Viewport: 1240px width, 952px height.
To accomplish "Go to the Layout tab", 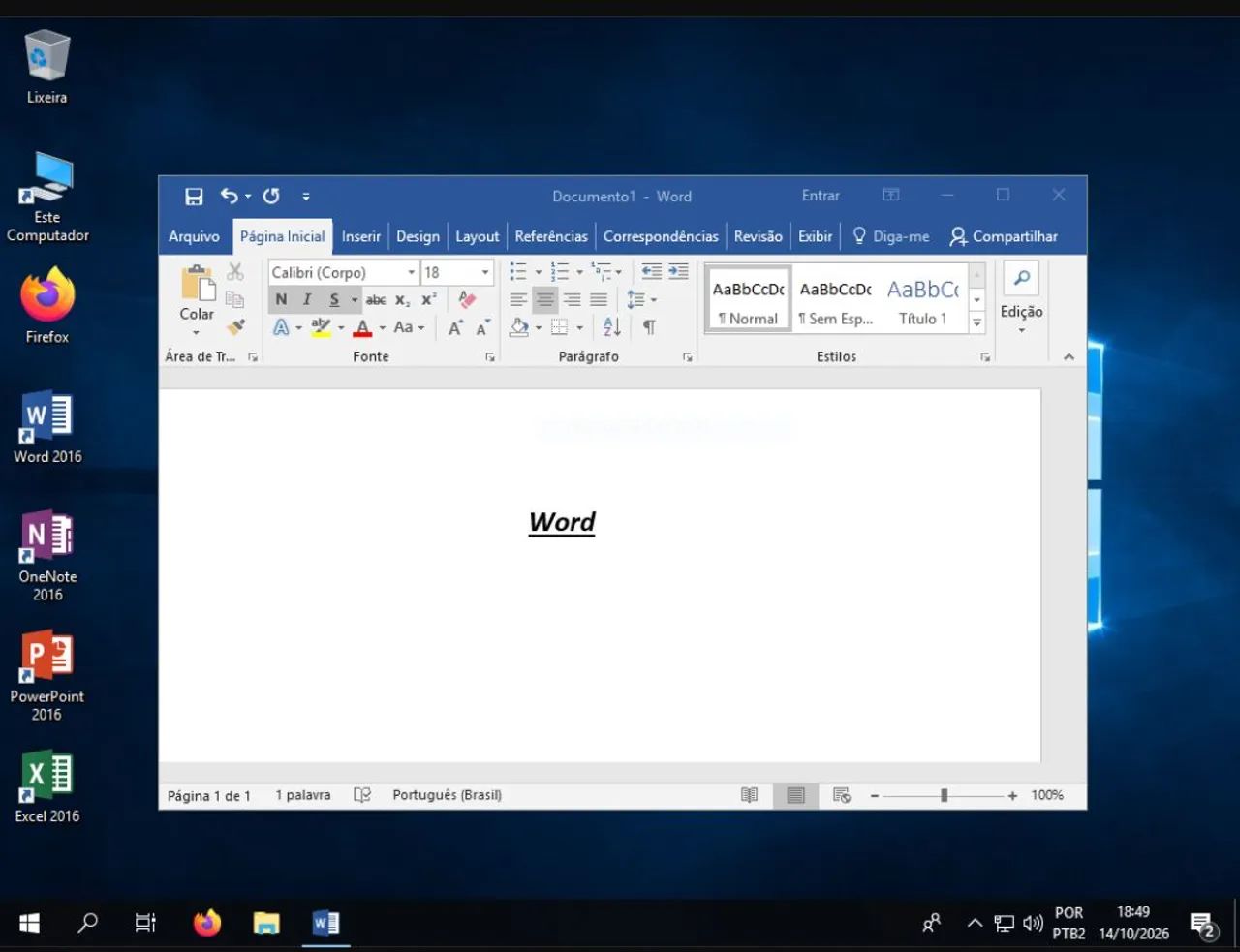I will point(478,236).
